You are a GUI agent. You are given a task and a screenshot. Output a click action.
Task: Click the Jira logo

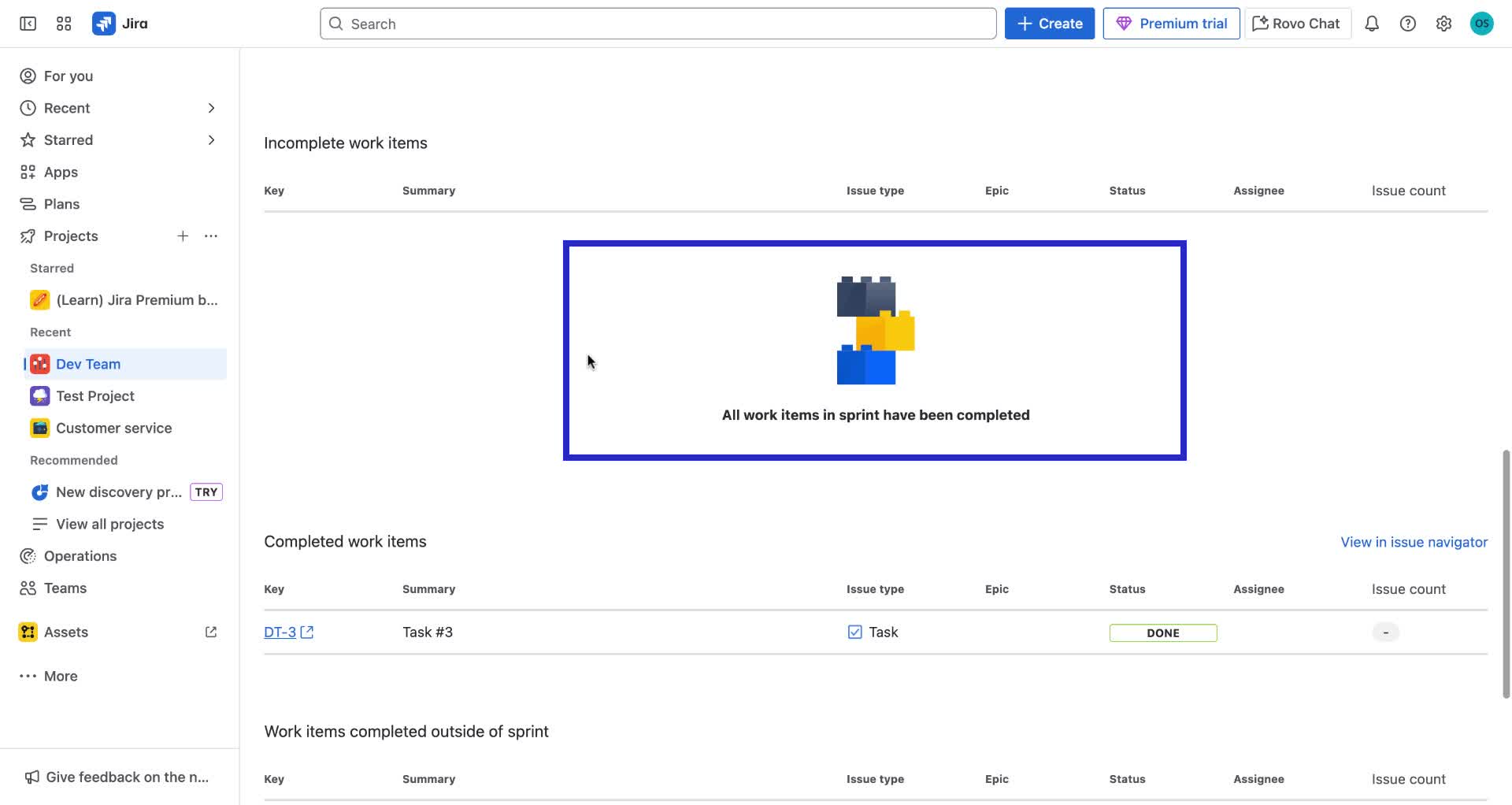pos(120,24)
